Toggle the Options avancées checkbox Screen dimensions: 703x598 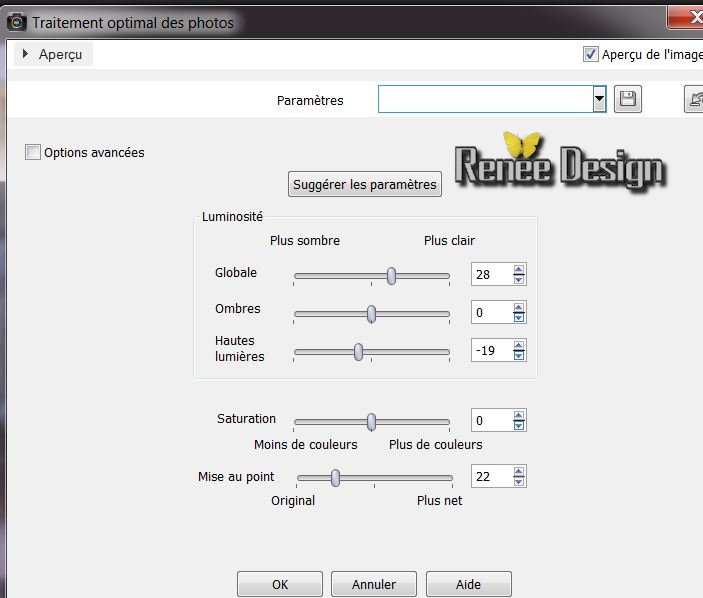pos(33,152)
